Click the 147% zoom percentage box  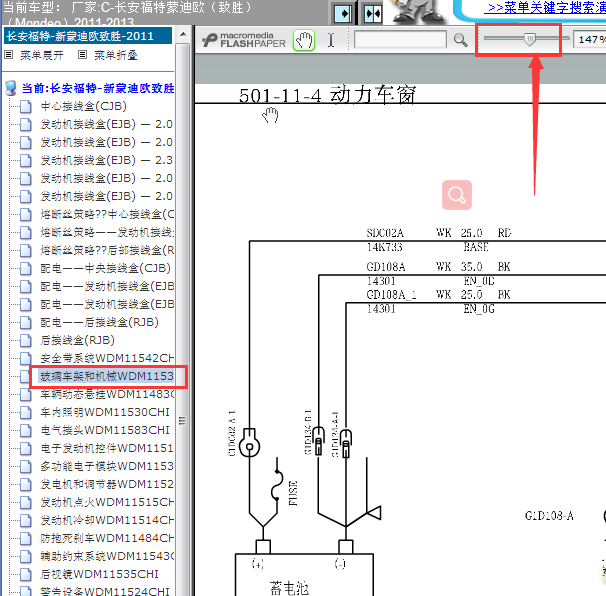(x=590, y=40)
